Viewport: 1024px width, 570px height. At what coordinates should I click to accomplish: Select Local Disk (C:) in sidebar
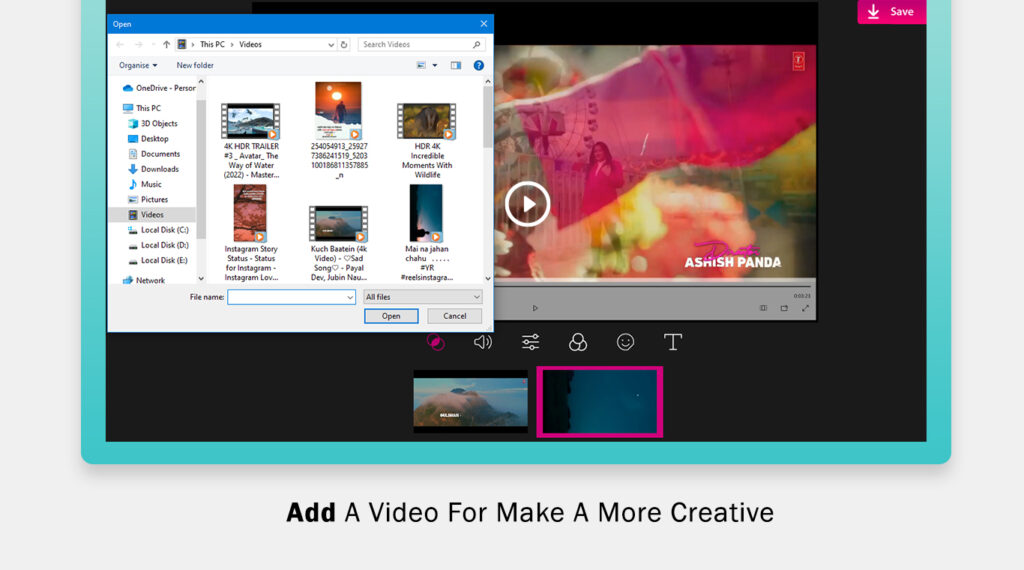click(164, 230)
